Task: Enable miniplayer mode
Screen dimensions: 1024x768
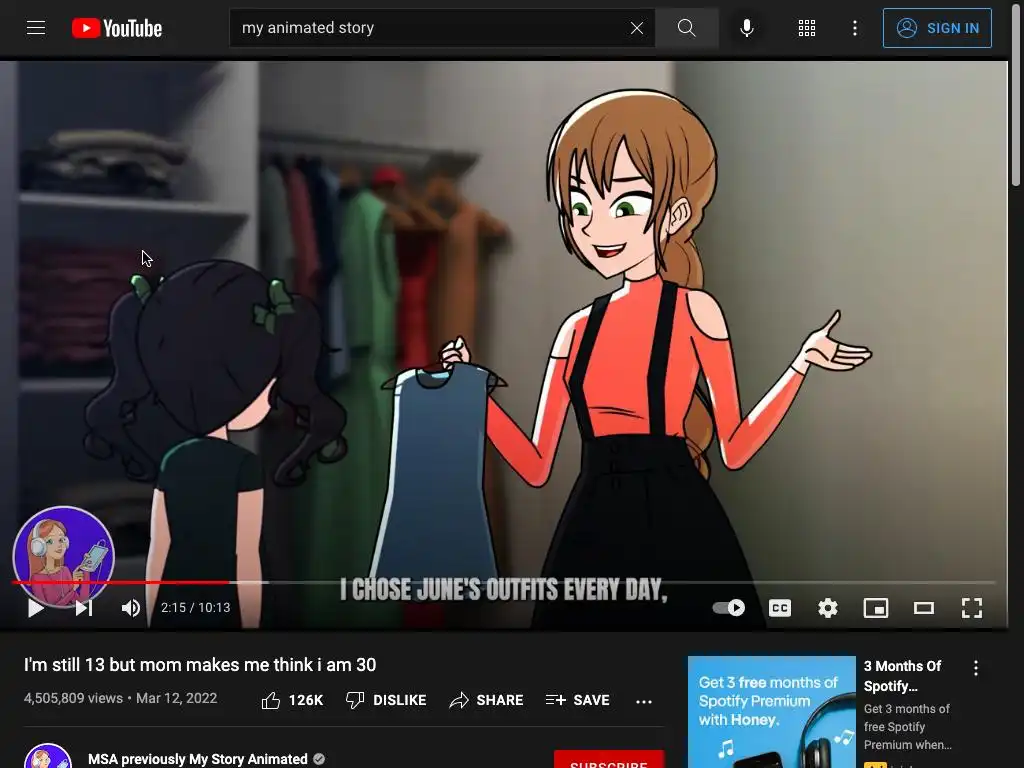Action: (876, 608)
